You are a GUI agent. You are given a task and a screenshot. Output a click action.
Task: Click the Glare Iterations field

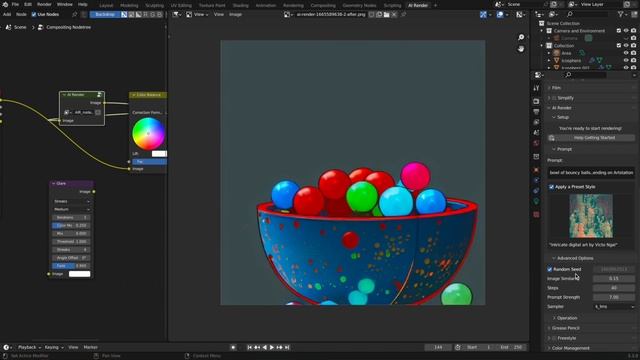pyautogui.click(x=71, y=218)
